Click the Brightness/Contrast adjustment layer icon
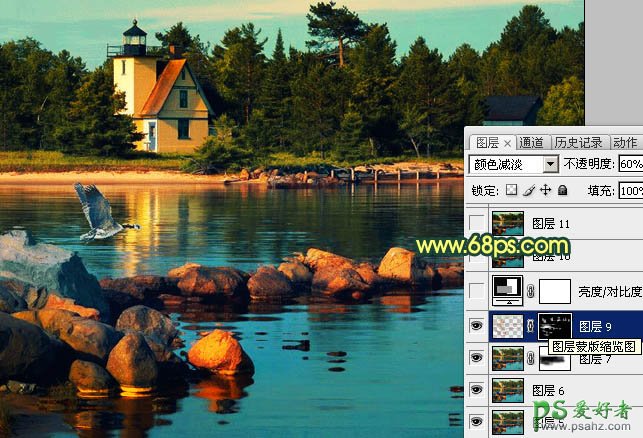 click(508, 291)
